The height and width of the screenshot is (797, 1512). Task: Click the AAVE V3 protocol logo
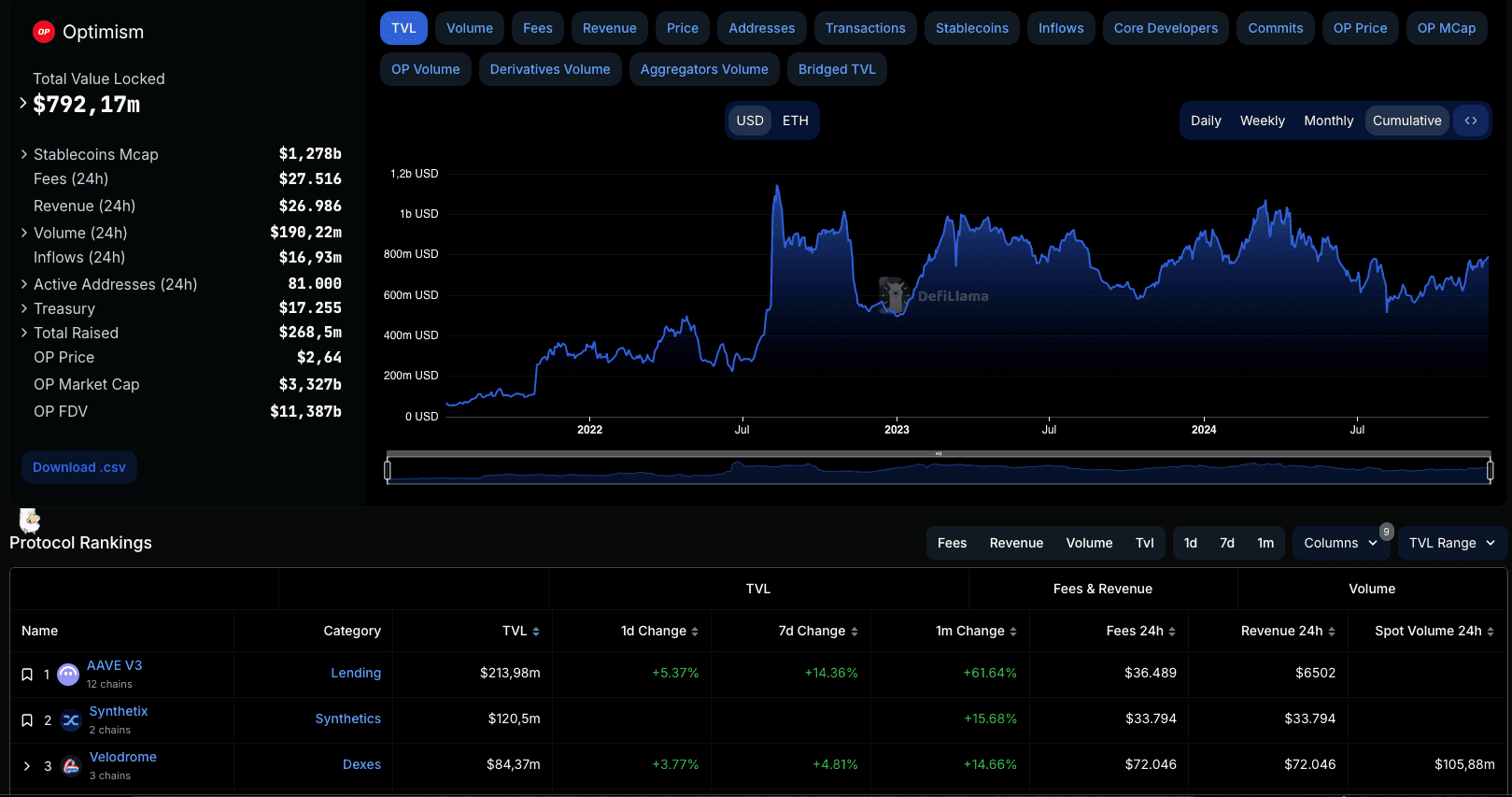click(x=68, y=675)
